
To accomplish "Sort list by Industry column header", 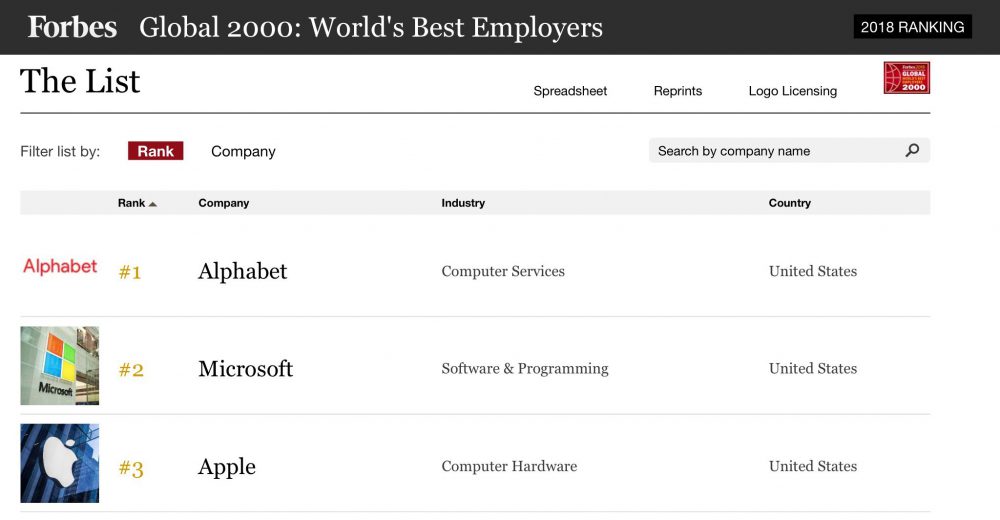I will pos(463,203).
